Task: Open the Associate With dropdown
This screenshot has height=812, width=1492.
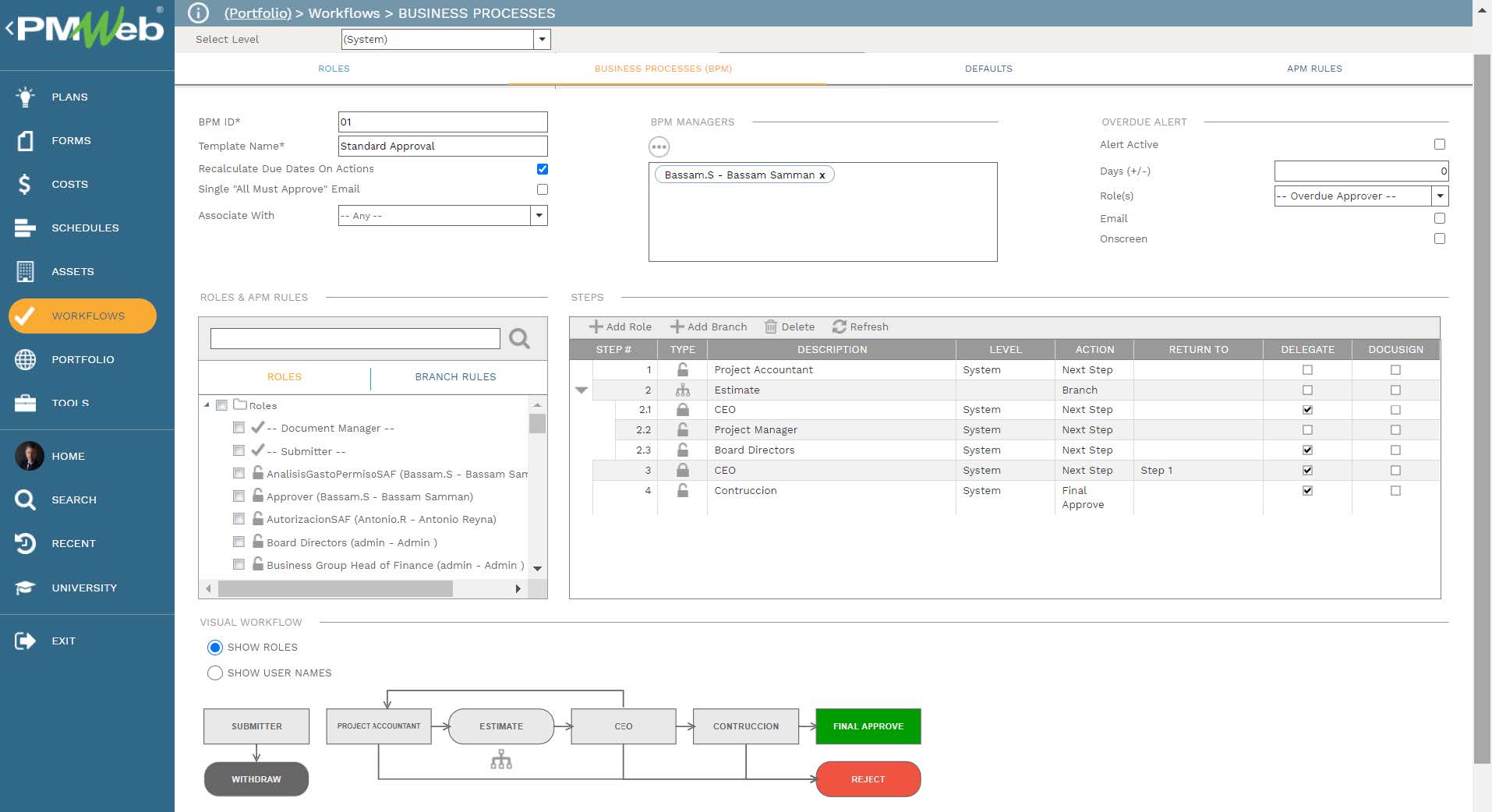Action: click(538, 215)
